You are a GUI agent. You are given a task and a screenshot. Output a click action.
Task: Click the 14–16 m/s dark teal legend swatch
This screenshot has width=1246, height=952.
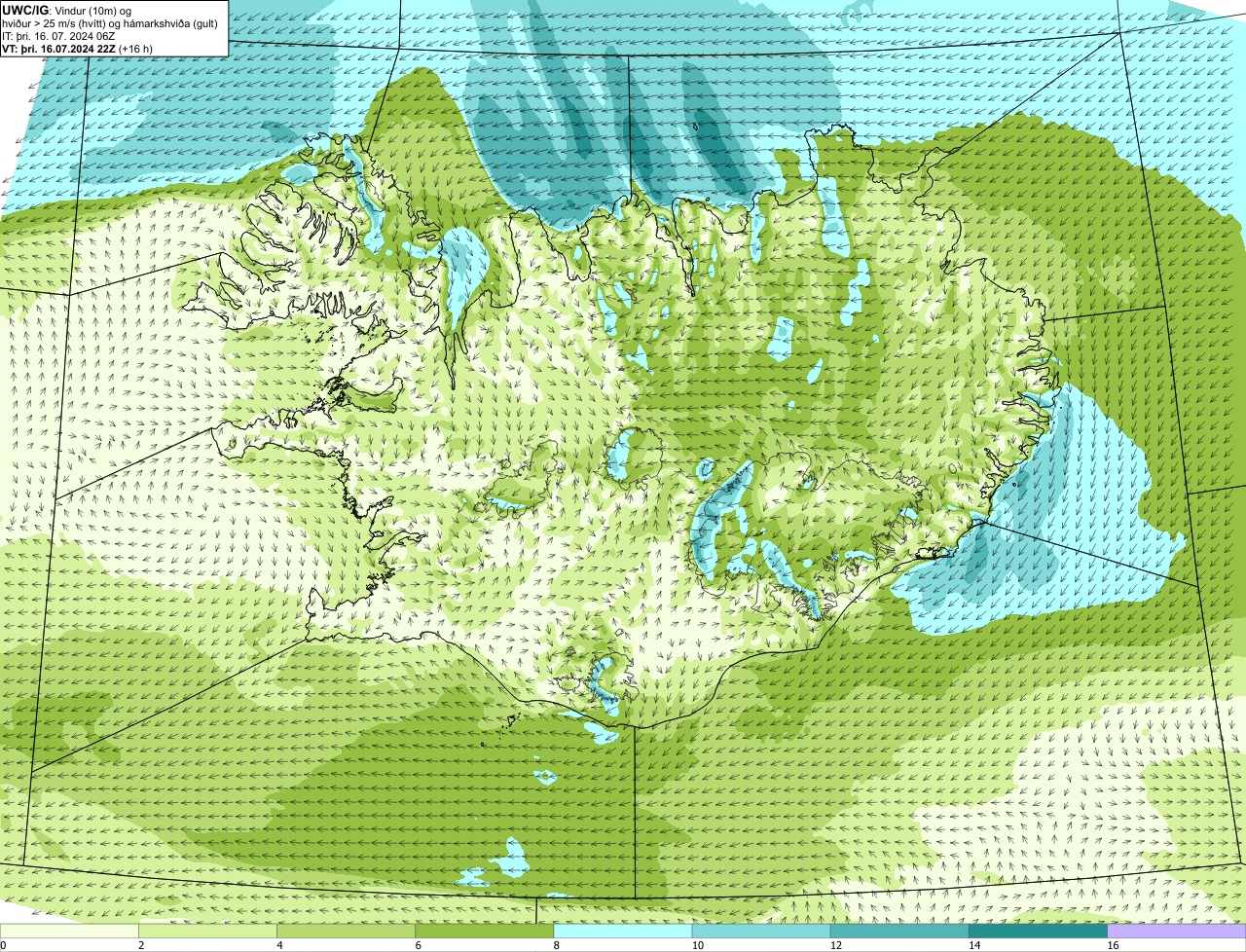coord(1038,931)
